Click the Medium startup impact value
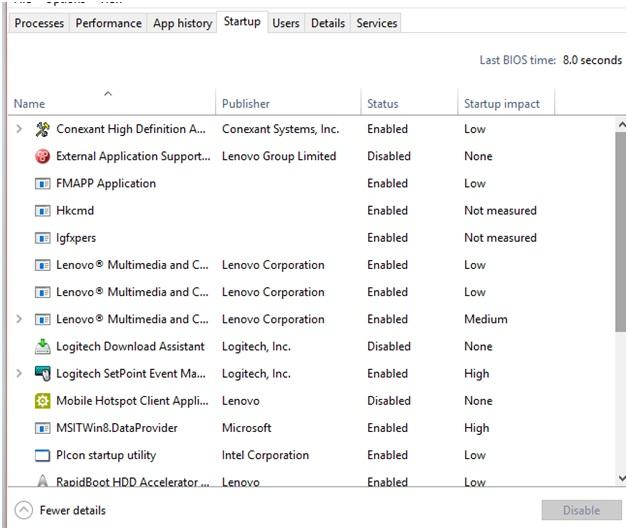628x530 pixels. click(485, 319)
